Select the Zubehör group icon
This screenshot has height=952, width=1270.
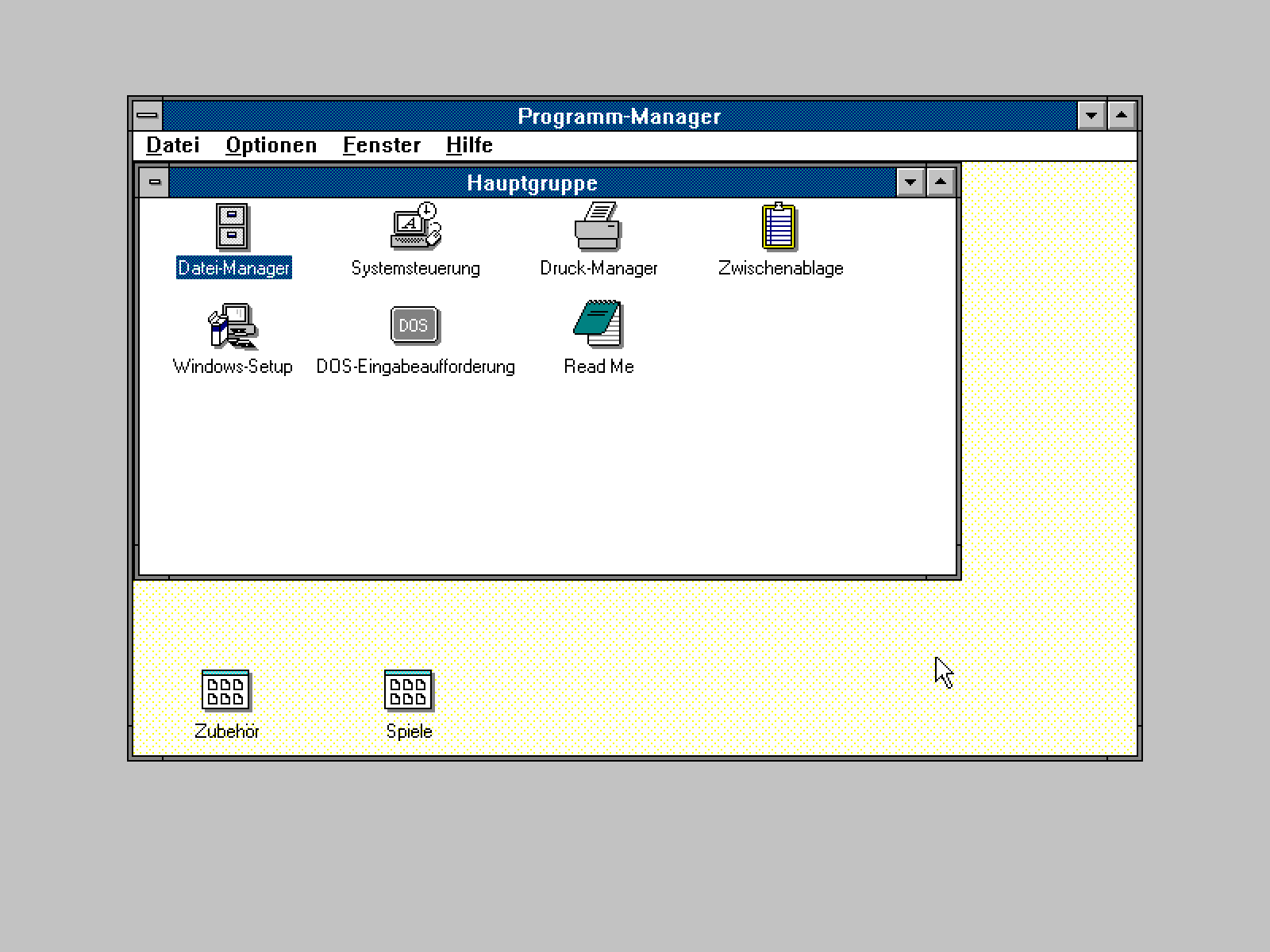(x=226, y=689)
